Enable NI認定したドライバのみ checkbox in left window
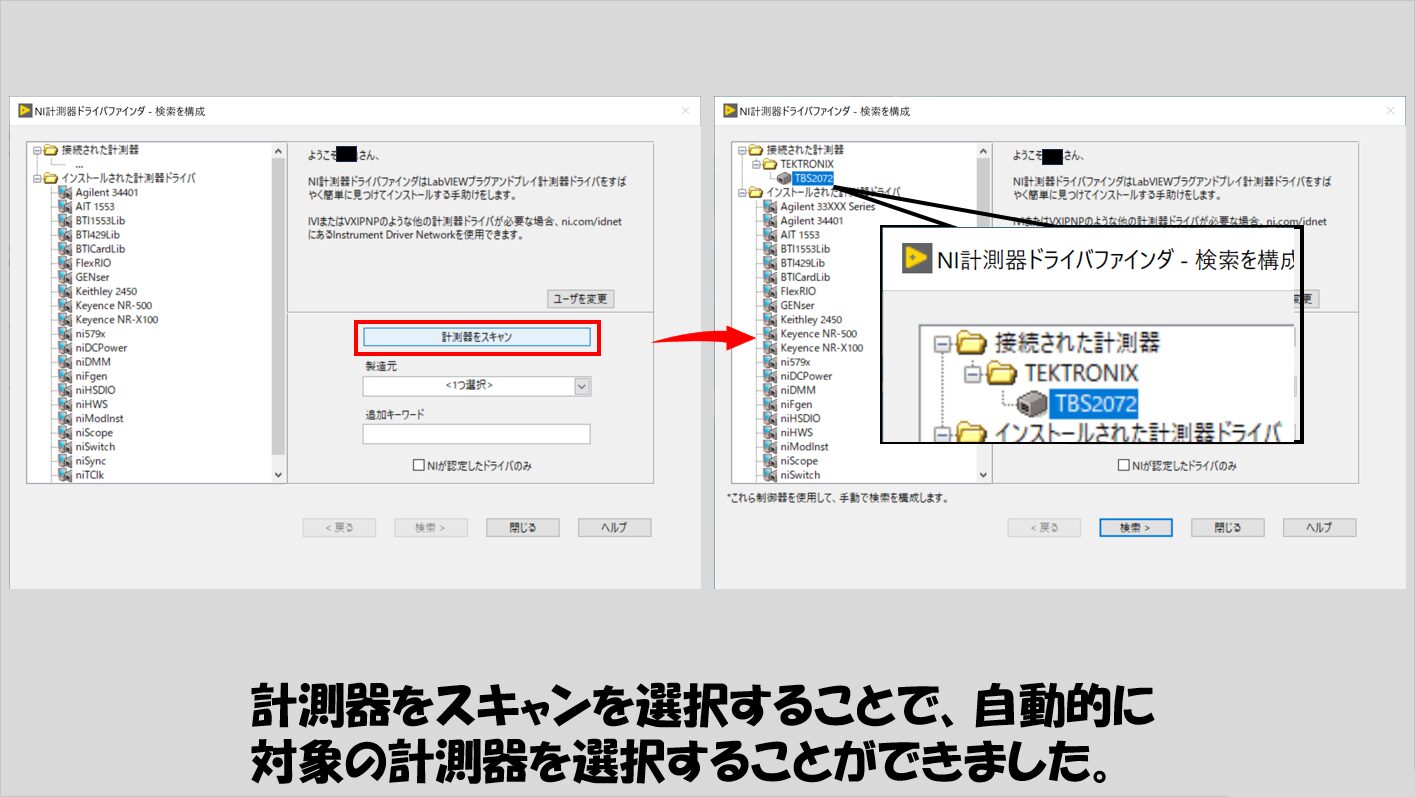The width and height of the screenshot is (1415, 797). (x=419, y=465)
